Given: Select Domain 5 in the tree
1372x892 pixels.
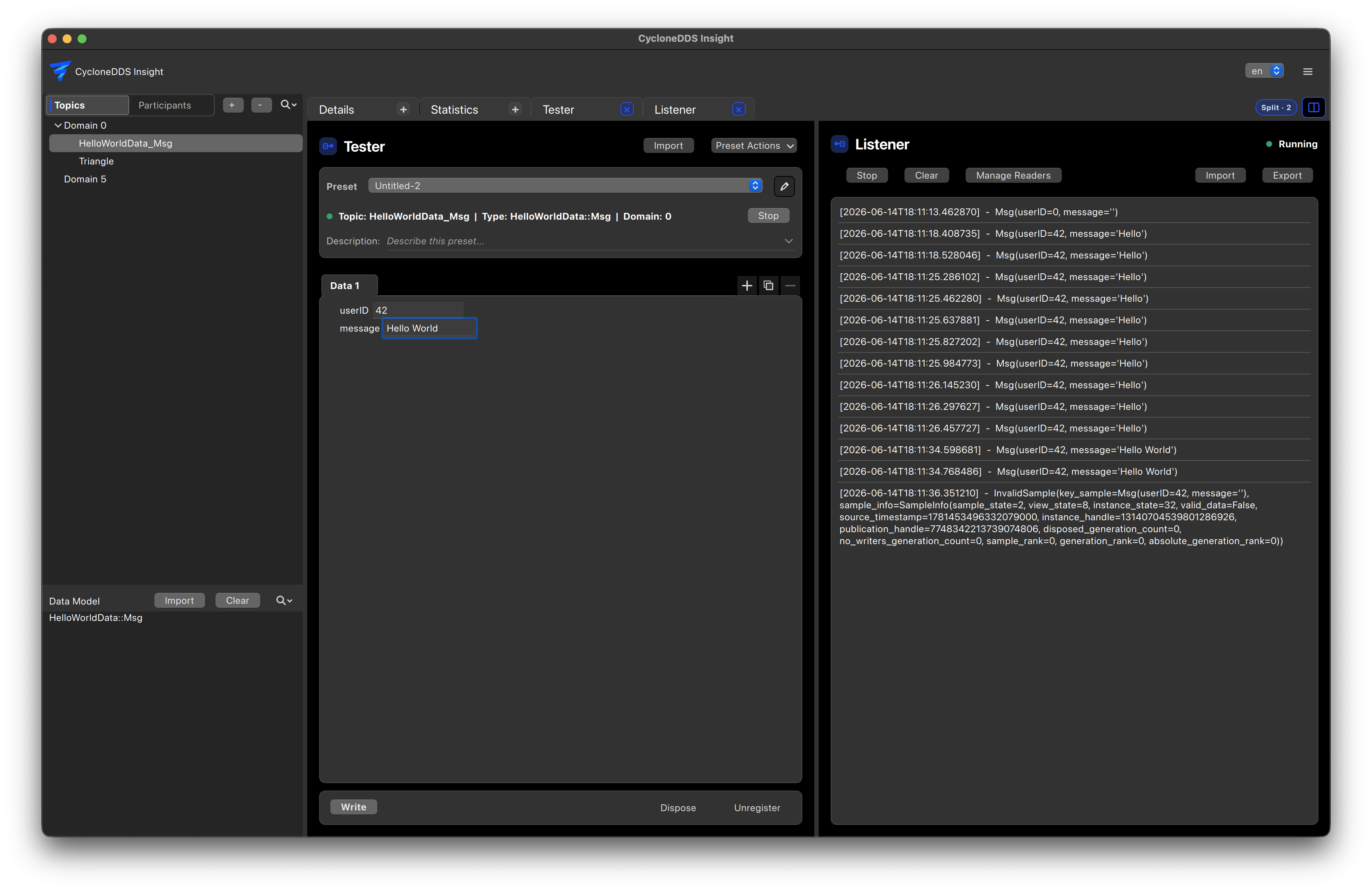Looking at the screenshot, I should point(85,179).
